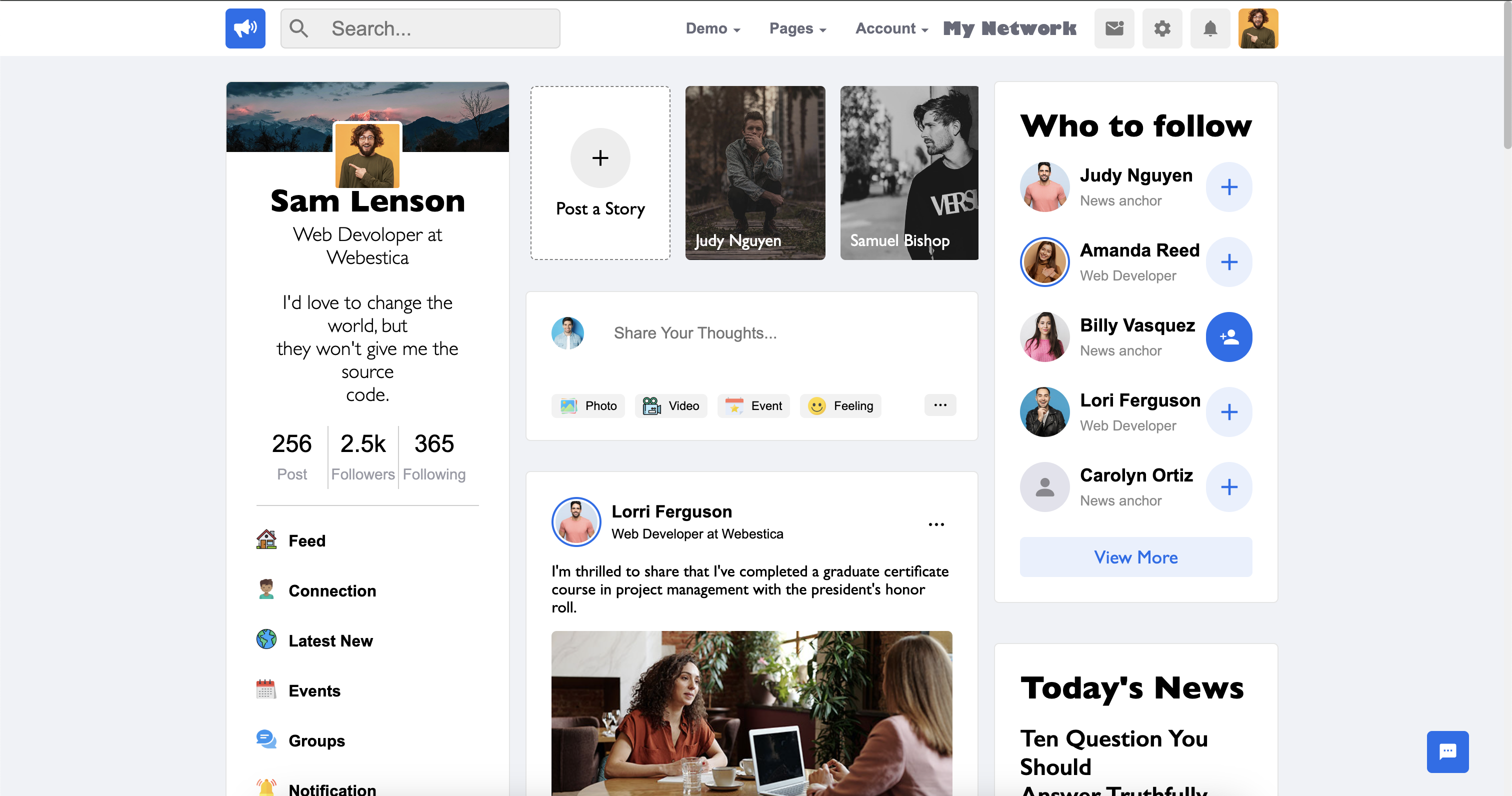Click the Video button
This screenshot has height=796, width=1512.
671,405
